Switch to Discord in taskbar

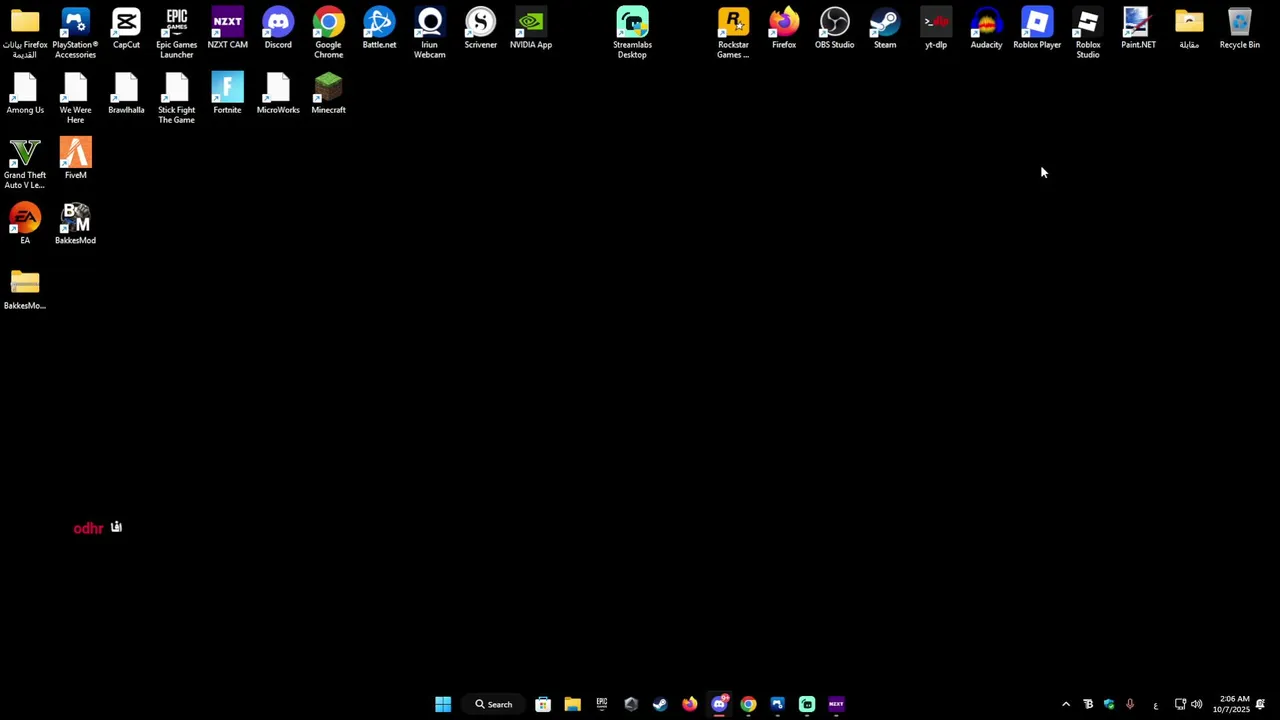point(719,704)
